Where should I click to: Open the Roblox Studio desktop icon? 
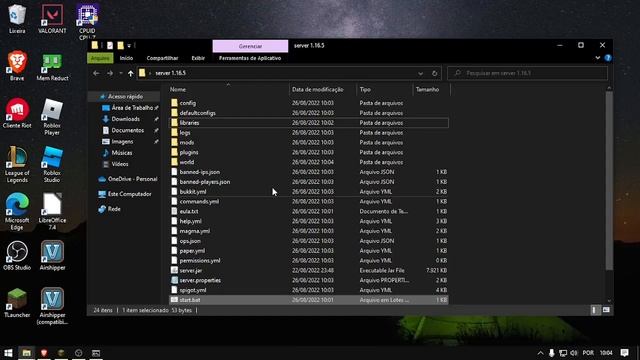click(x=52, y=164)
